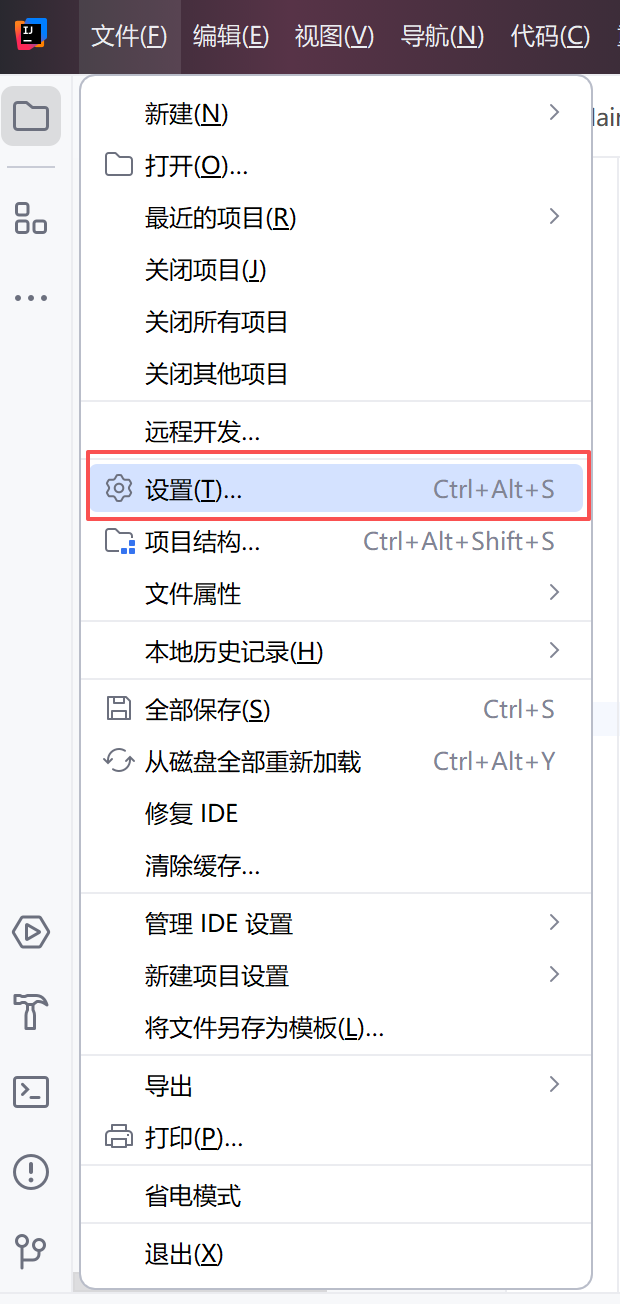
Task: Select 退出(X) to quit the IDE
Action: (336, 1254)
